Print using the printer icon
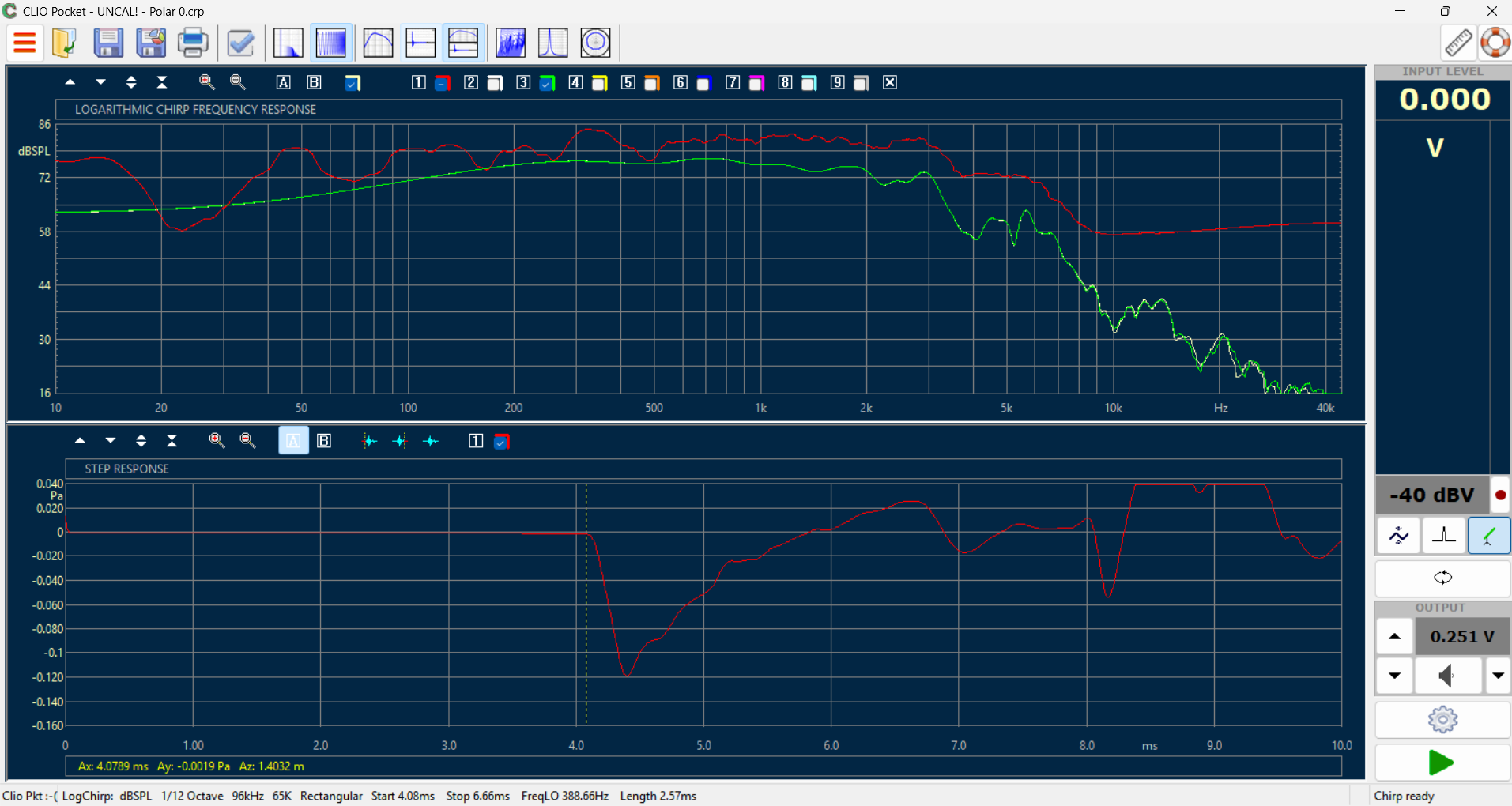The image size is (1512, 806). click(x=193, y=43)
